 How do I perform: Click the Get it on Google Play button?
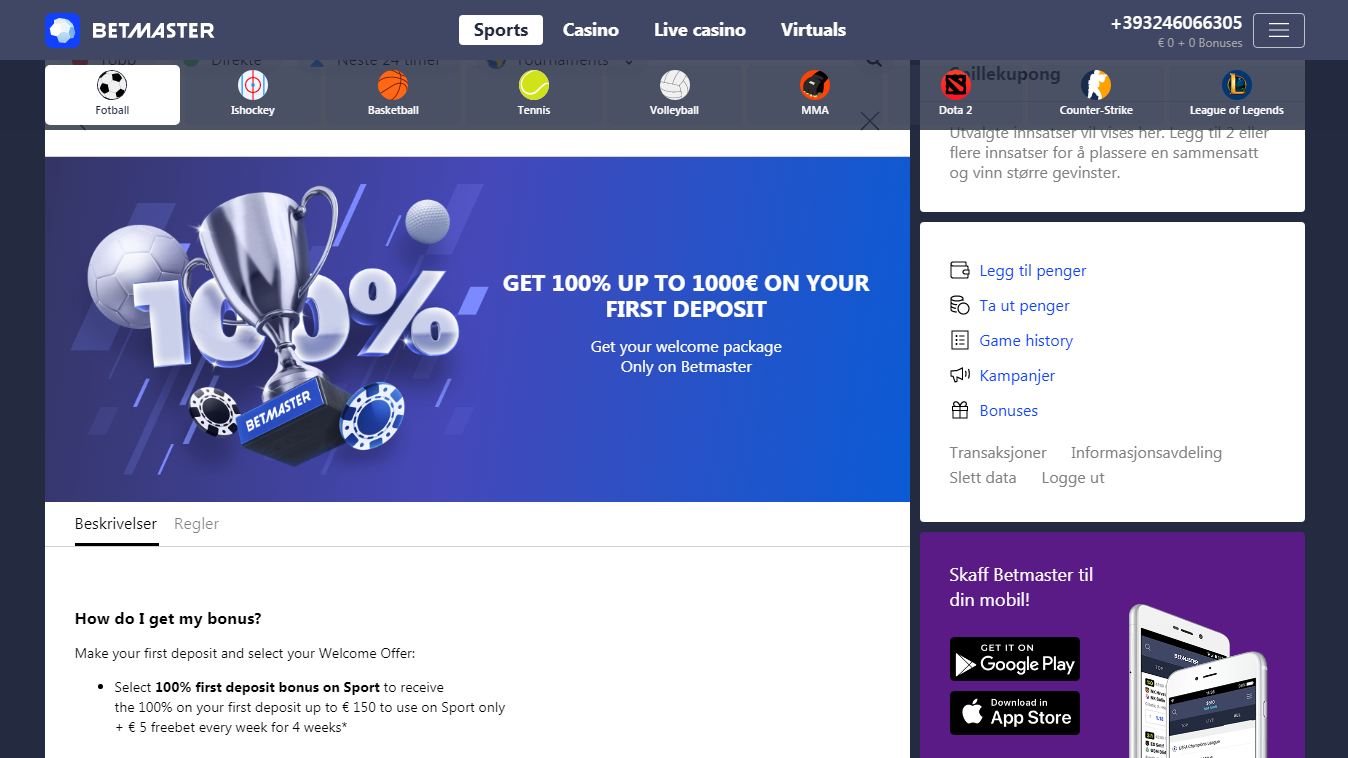pyautogui.click(x=1015, y=659)
